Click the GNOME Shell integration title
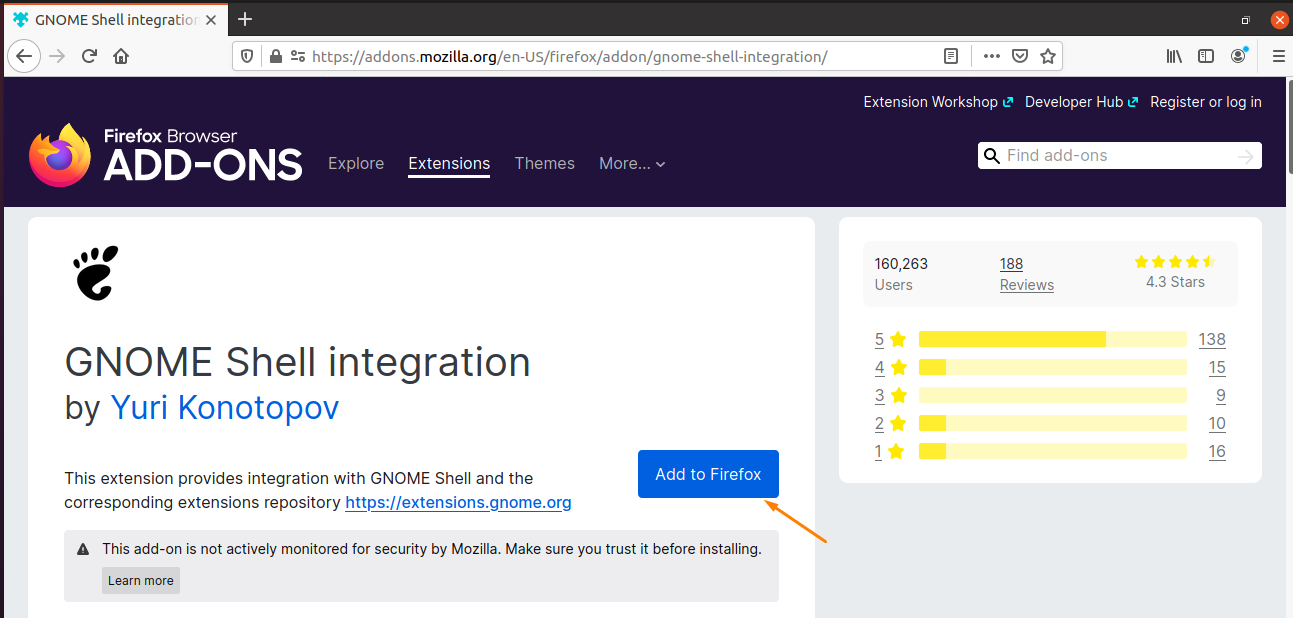 tap(297, 362)
